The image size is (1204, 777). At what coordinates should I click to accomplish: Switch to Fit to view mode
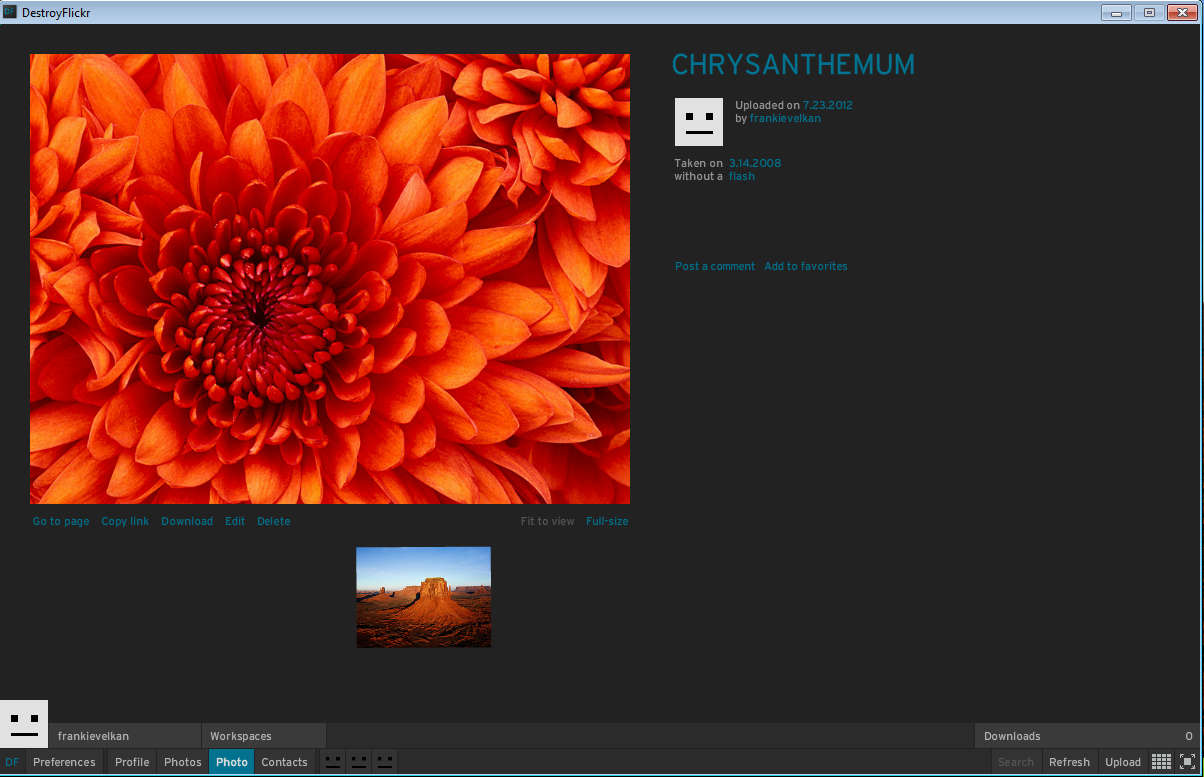point(547,521)
